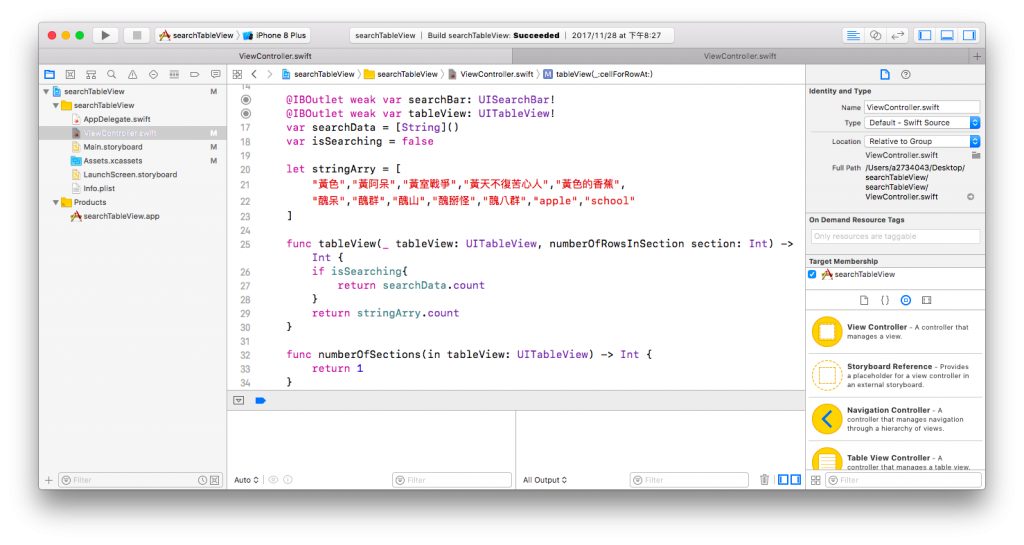Viewport: 1024px width, 545px height.
Task: Click ViewController.swift in the jump bar
Action: click(490, 74)
